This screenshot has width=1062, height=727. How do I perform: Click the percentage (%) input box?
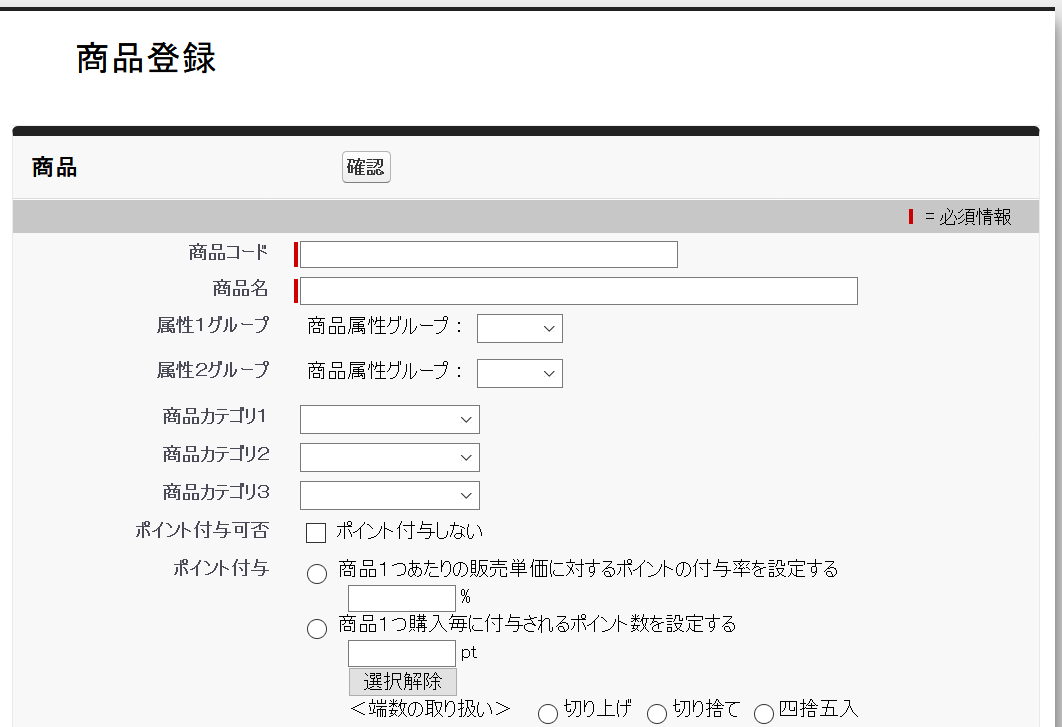400,598
